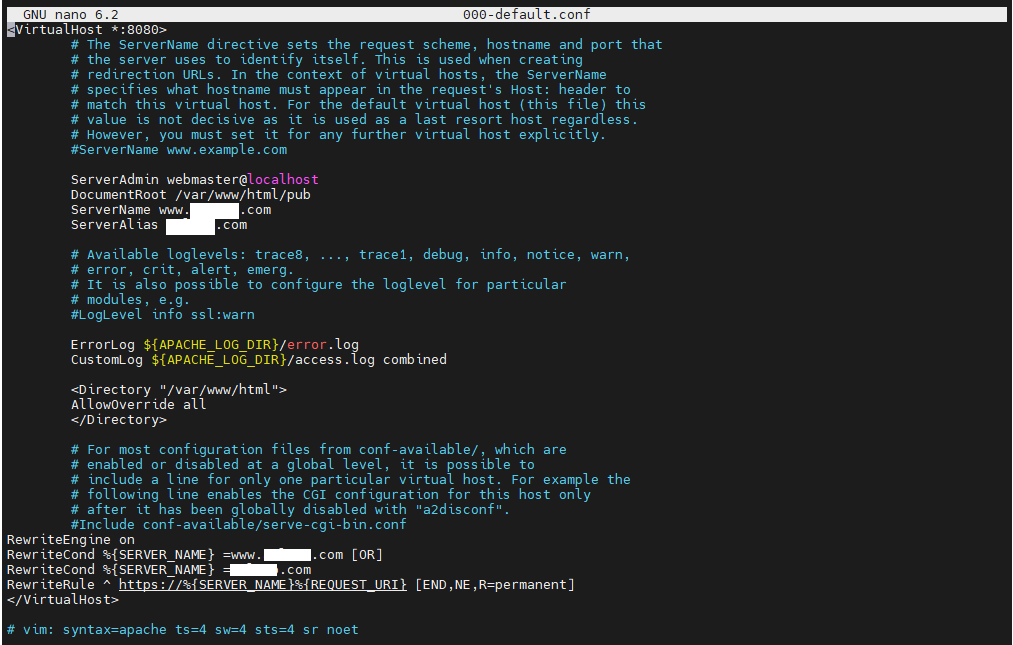Click the ServerName www line
The width and height of the screenshot is (1013, 645).
[171, 209]
